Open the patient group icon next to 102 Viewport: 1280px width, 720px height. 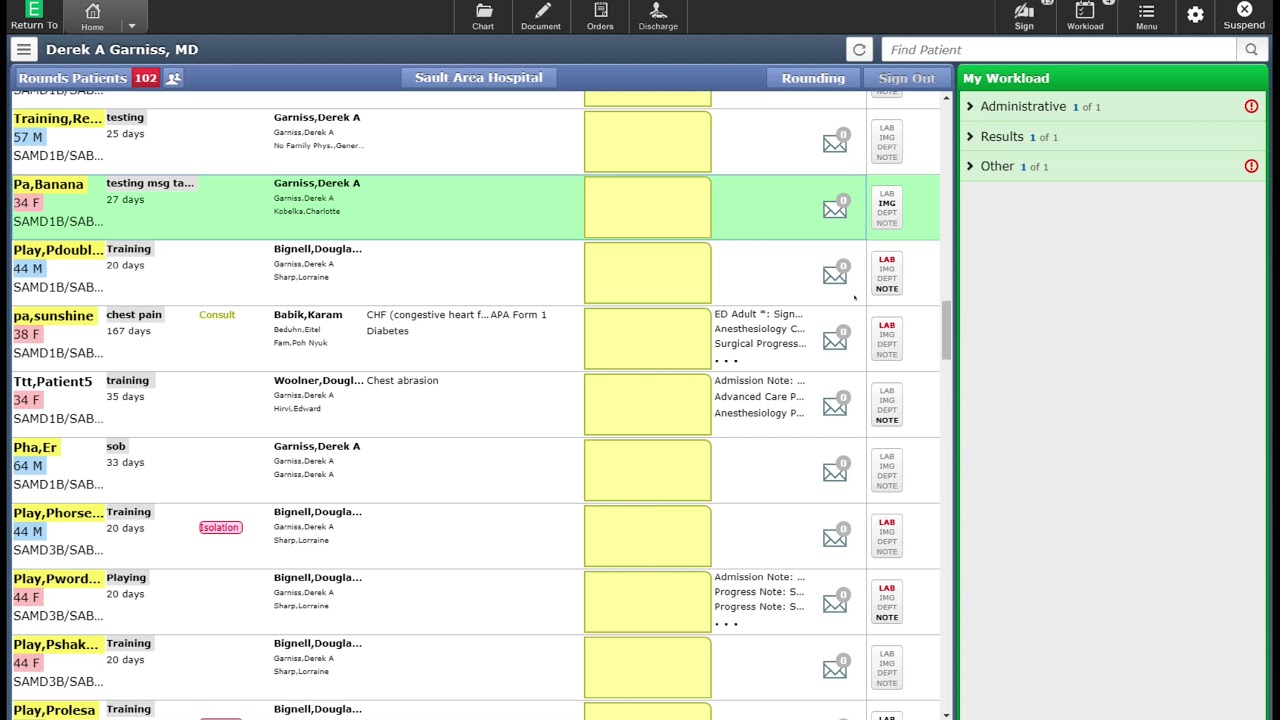(x=173, y=78)
